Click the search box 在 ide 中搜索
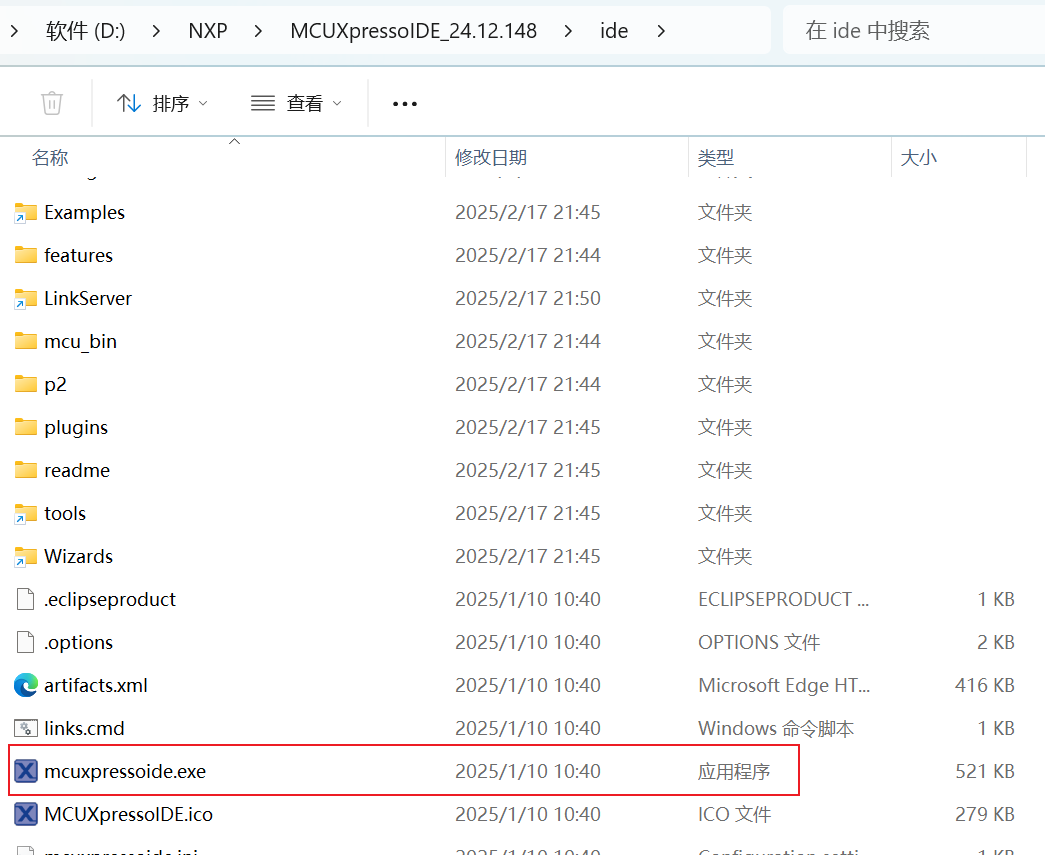The height and width of the screenshot is (855, 1045). [x=913, y=31]
